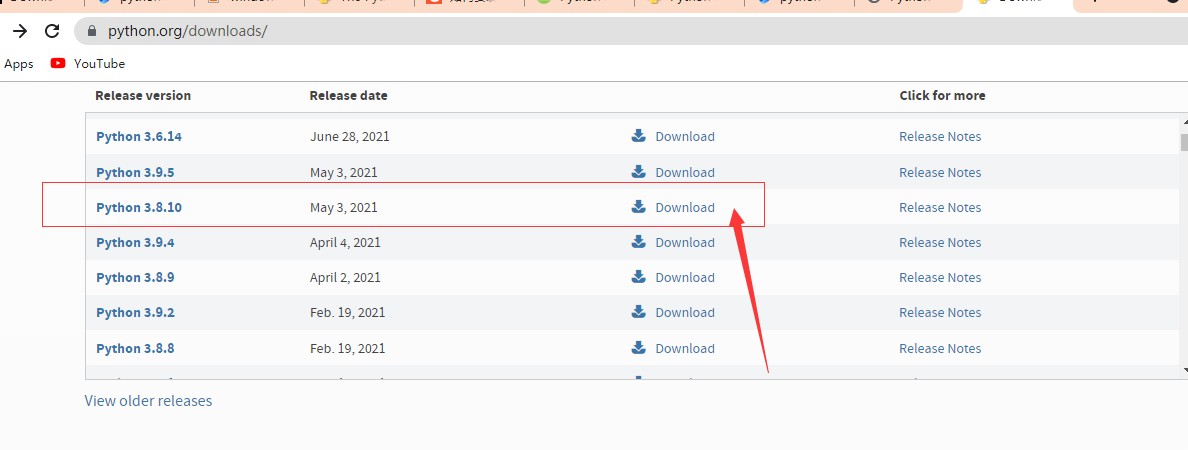Click the 'May 3, 2021' date beside Python 3.9.5
The height and width of the screenshot is (450, 1188).
coord(343,172)
